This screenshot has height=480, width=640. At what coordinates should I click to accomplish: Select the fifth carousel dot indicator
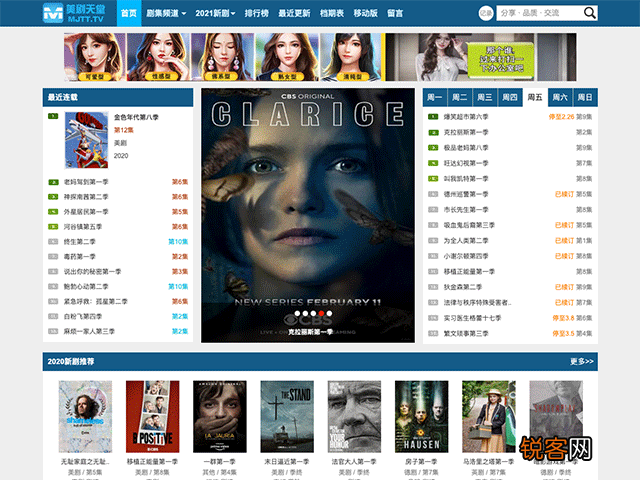tap(329, 313)
